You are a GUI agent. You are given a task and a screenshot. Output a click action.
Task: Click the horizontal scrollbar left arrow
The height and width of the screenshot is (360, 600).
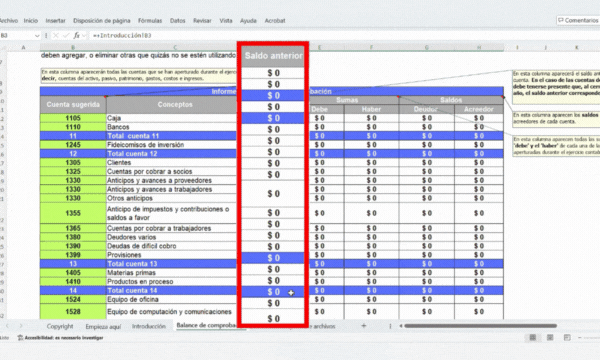coord(401,326)
